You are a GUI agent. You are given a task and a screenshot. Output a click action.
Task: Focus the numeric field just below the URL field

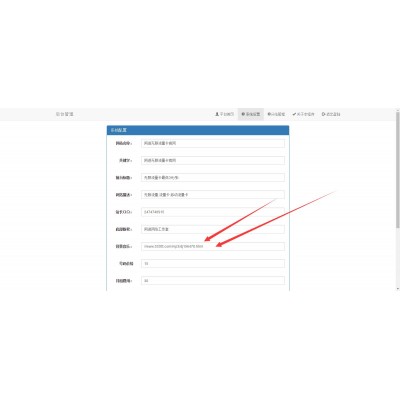point(213,264)
